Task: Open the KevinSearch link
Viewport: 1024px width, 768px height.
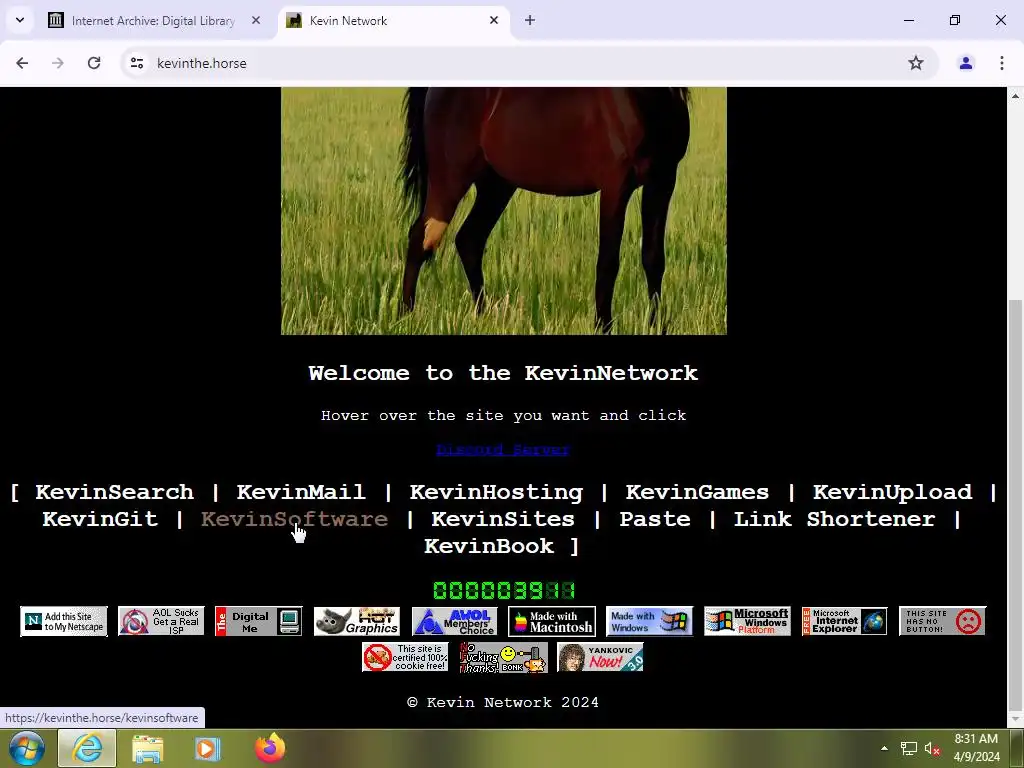Action: 114,492
